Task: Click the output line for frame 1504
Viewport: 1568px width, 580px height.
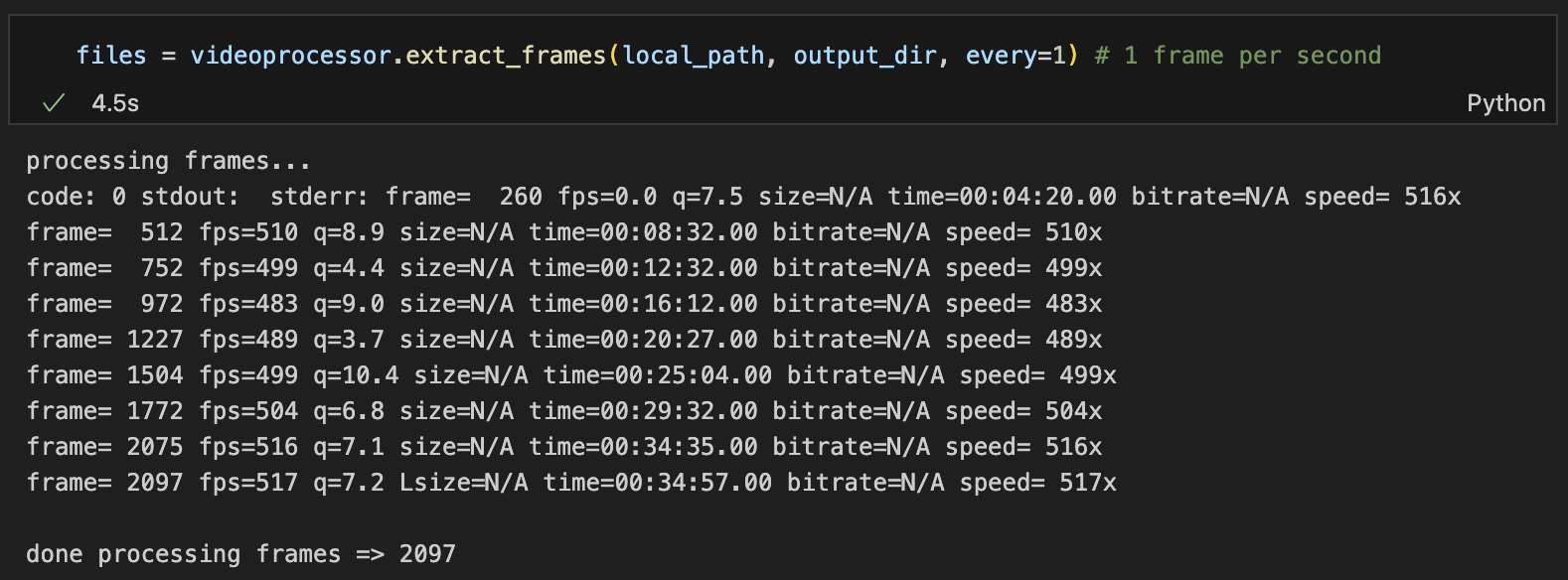Action: [x=571, y=375]
